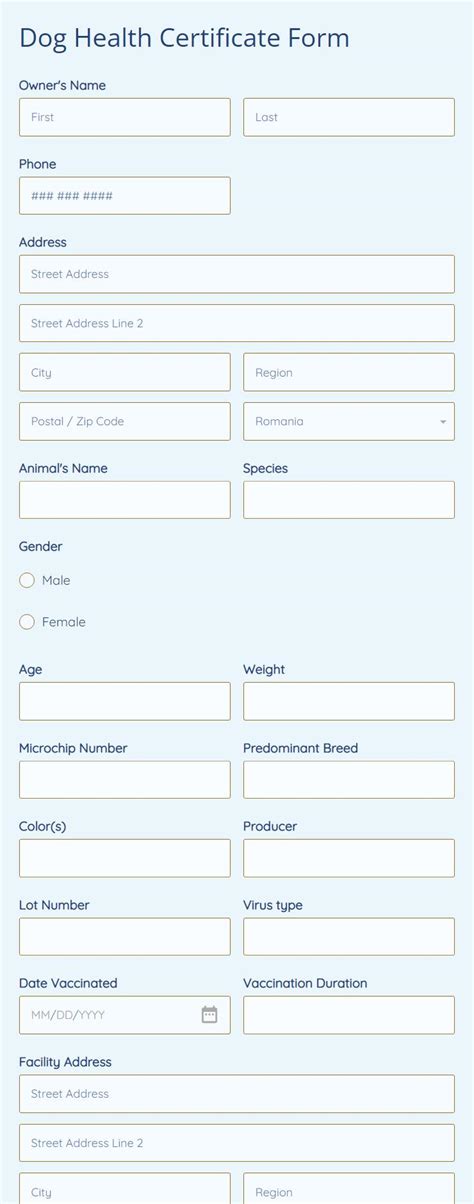Viewport: 474px width, 1204px height.
Task: Click the owner's First name field
Action: 125,117
